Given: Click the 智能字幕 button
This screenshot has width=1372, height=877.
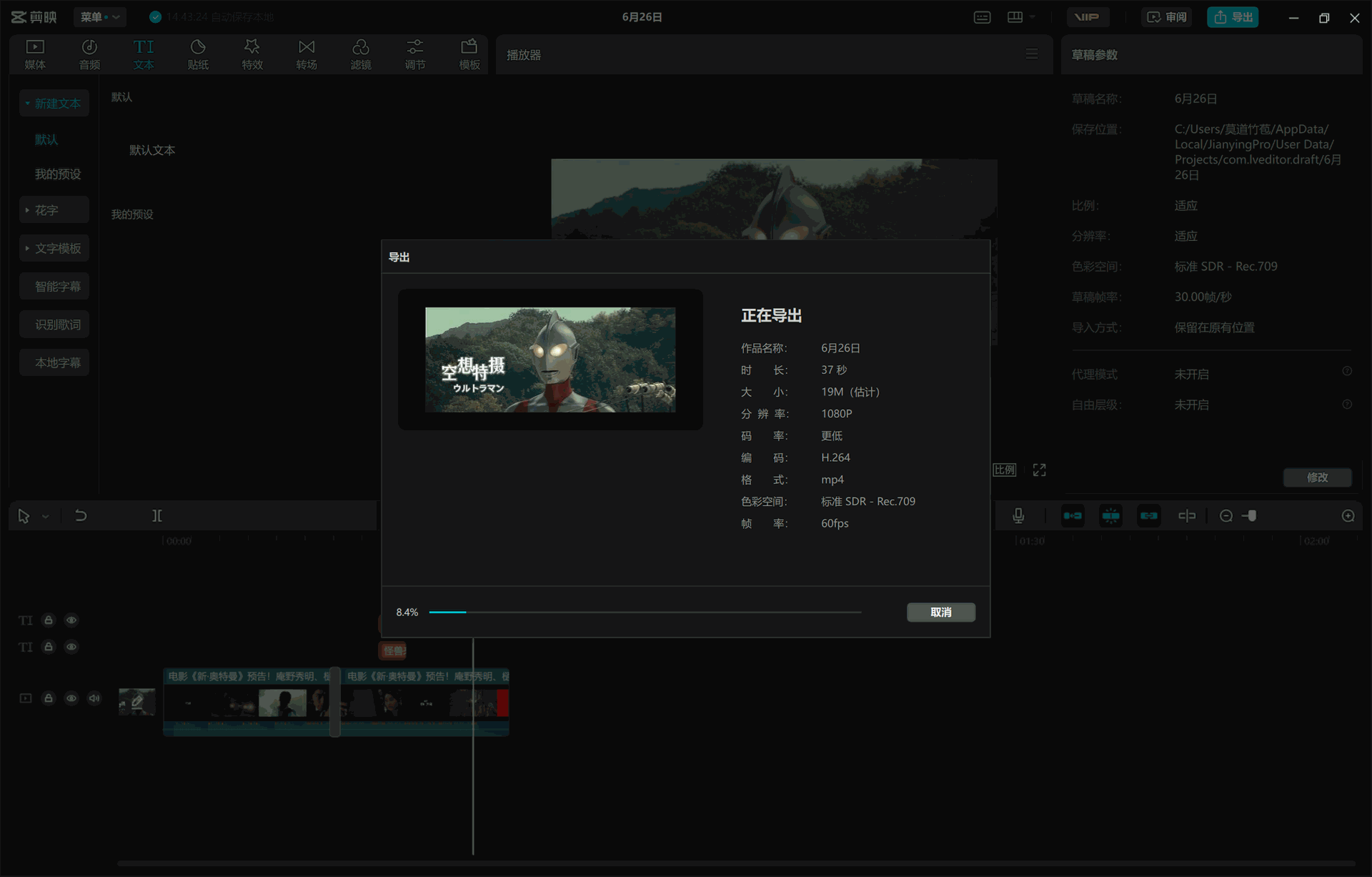Looking at the screenshot, I should coord(54,287).
